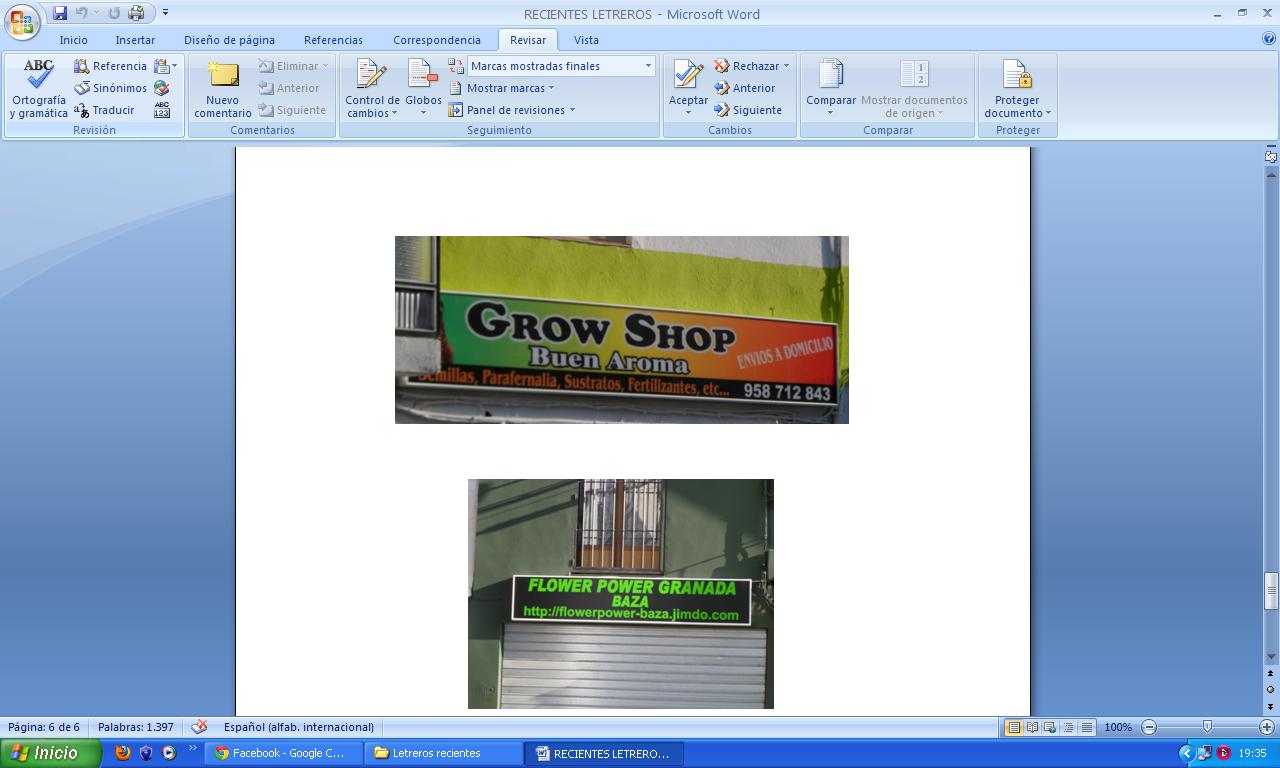Switch to the Insertar tab
Viewport: 1280px width, 768px height.
tap(135, 40)
